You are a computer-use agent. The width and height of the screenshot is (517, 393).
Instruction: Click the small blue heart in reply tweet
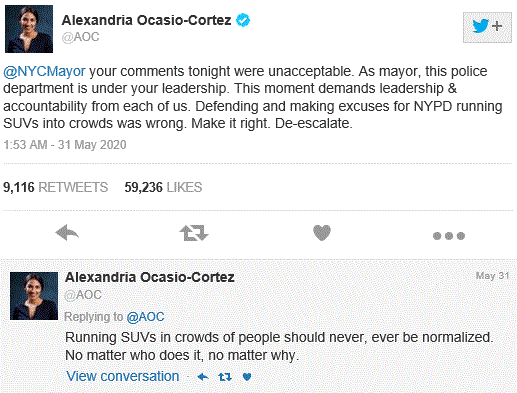[x=247, y=377]
